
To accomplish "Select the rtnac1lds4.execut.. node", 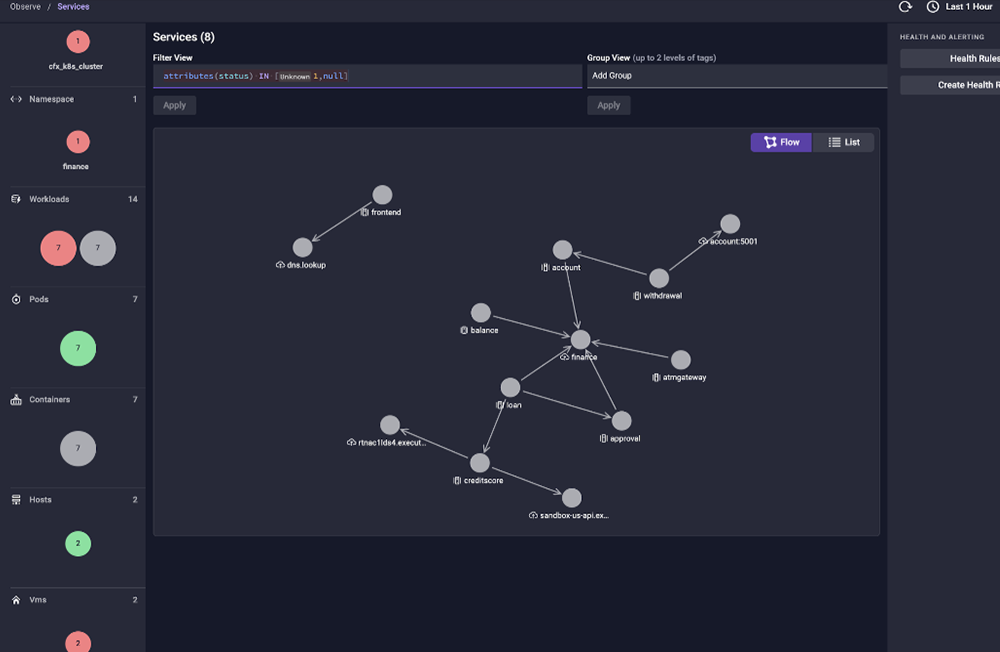I will pos(390,424).
